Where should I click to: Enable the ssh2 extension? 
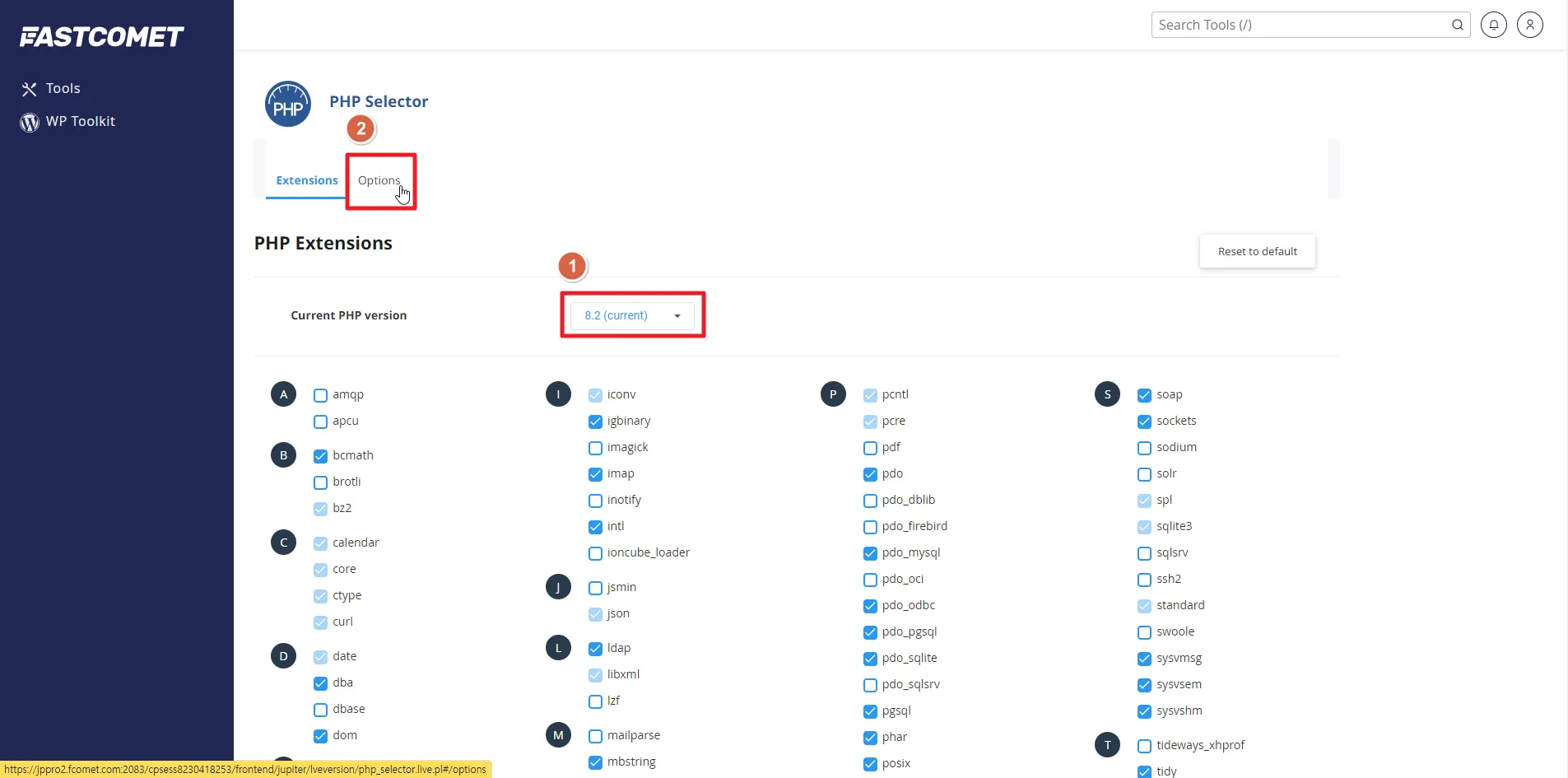coord(1144,580)
